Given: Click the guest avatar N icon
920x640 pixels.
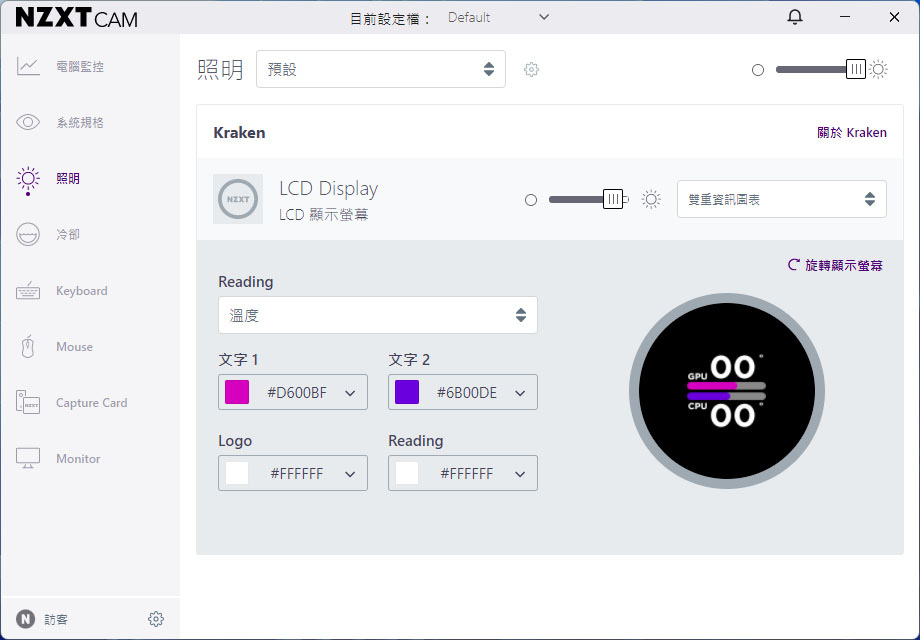Looking at the screenshot, I should (25, 619).
